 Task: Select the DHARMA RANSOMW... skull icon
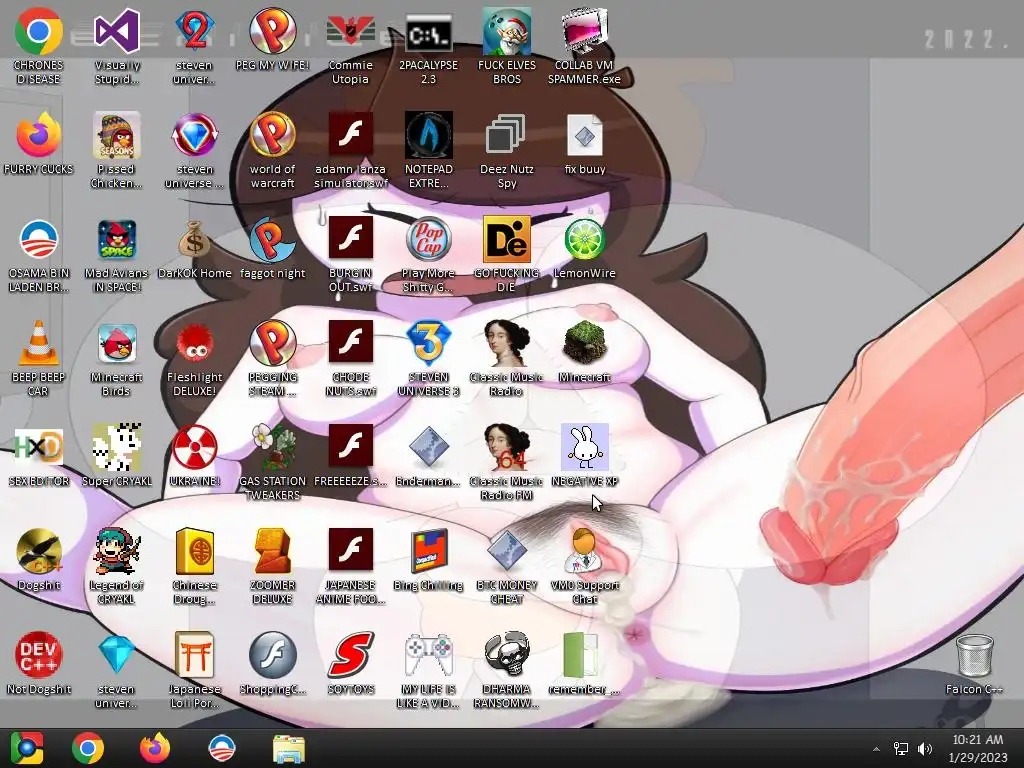(506, 654)
